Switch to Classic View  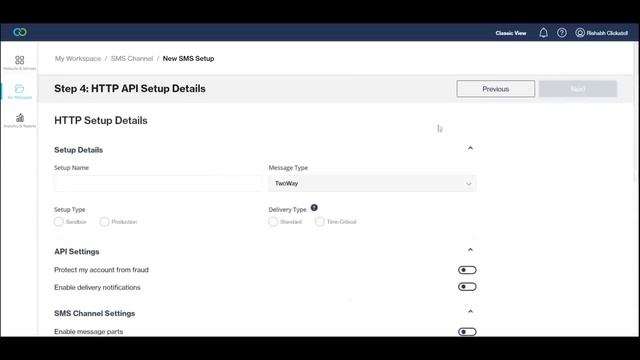tap(511, 33)
